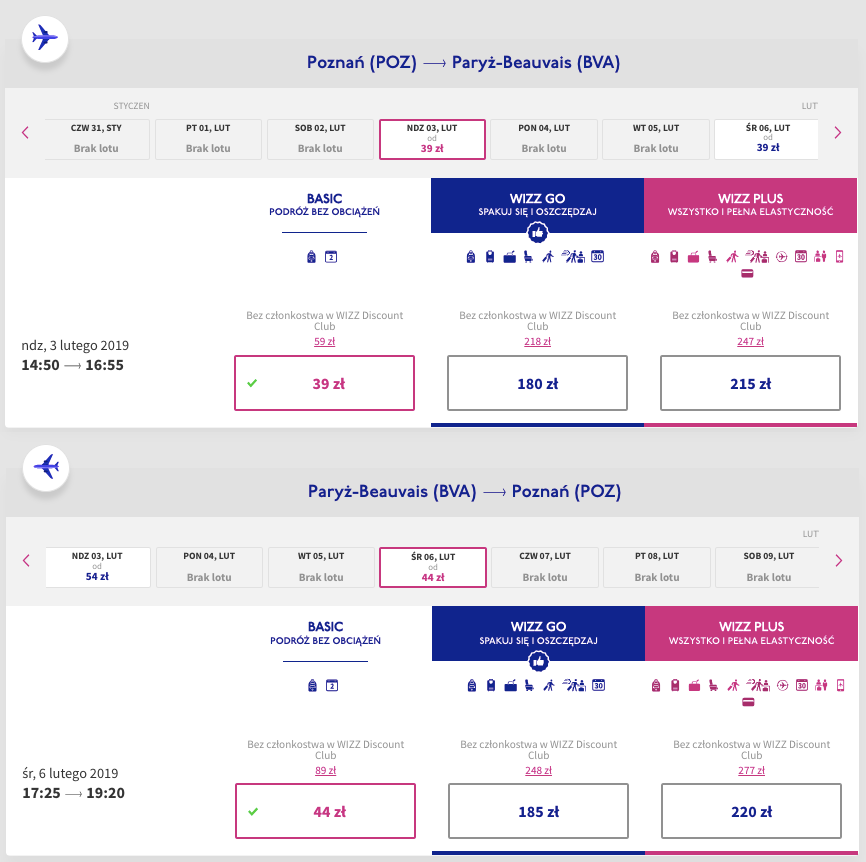The height and width of the screenshot is (862, 866).
Task: Click the departure time text 14:50 → 16:55
Action: click(x=72, y=365)
